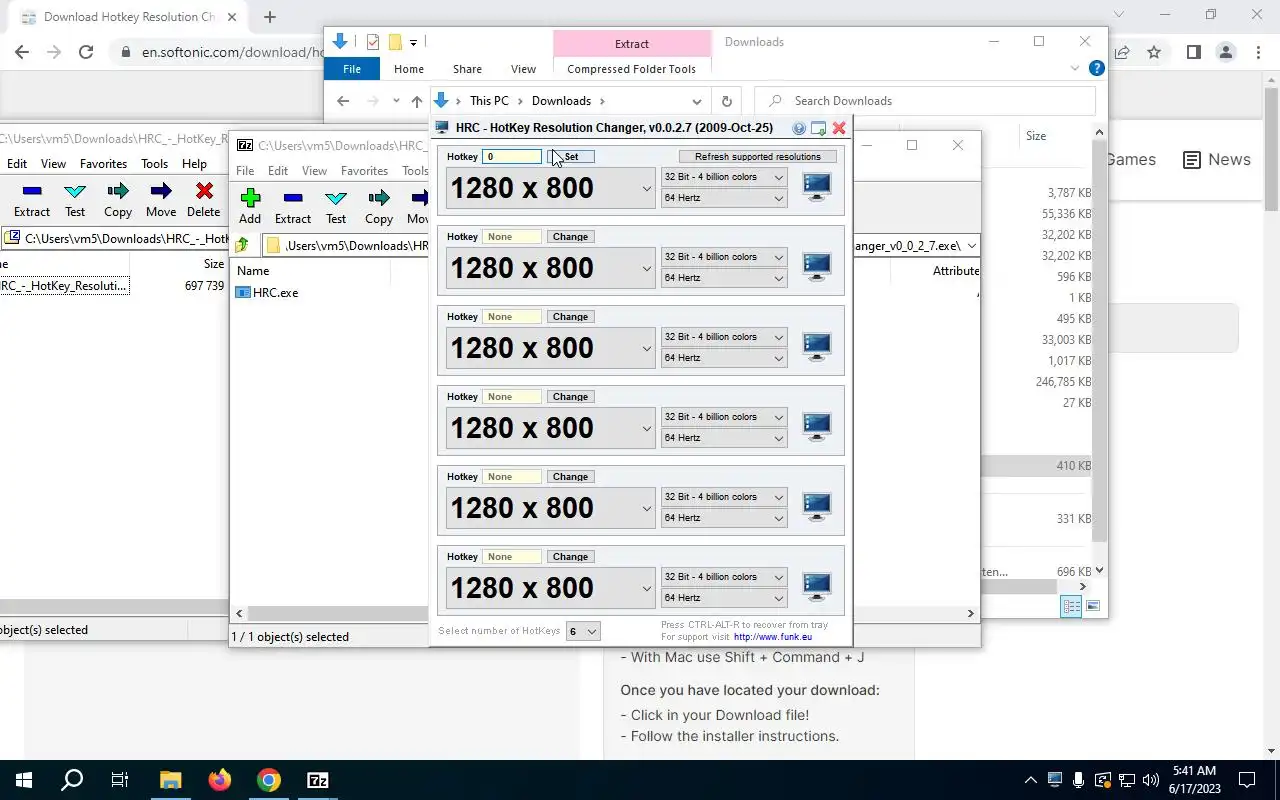
Task: Reload the Softonic page in Chrome
Action: (86, 52)
